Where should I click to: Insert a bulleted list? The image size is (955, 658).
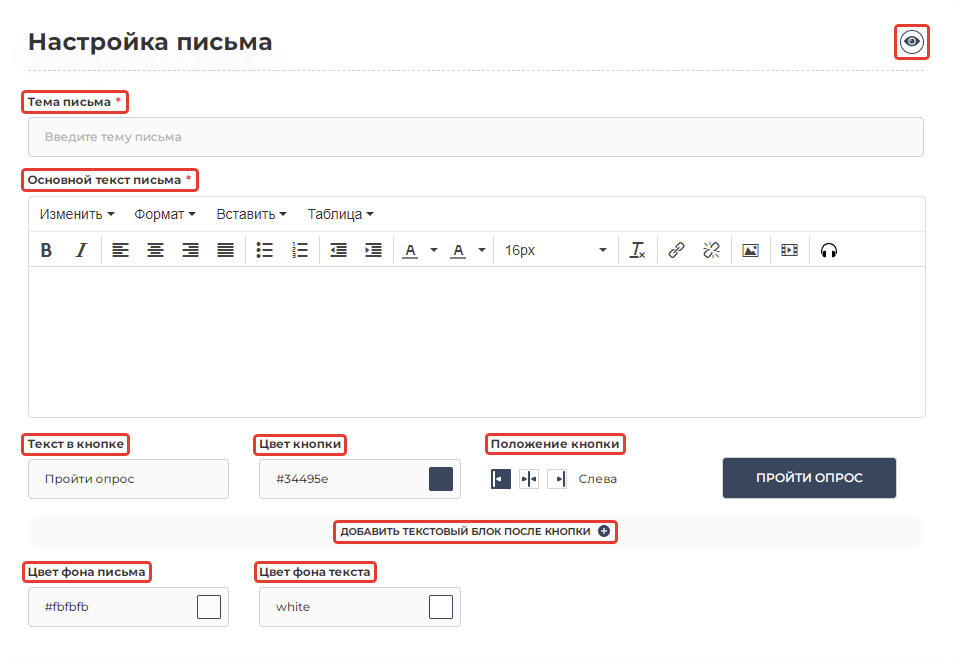264,250
